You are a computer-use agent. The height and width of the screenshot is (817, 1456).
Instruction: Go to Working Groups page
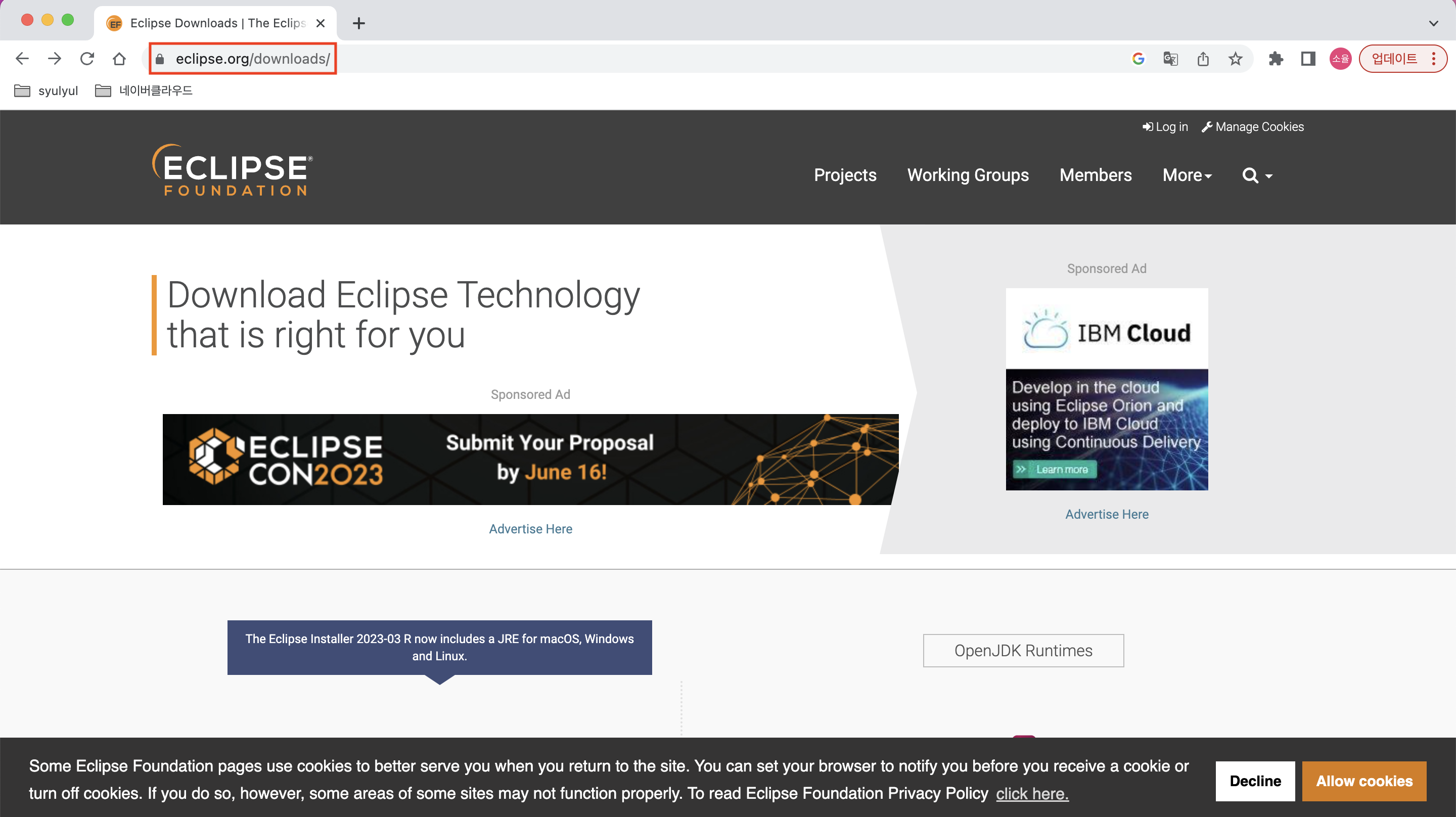pos(968,175)
